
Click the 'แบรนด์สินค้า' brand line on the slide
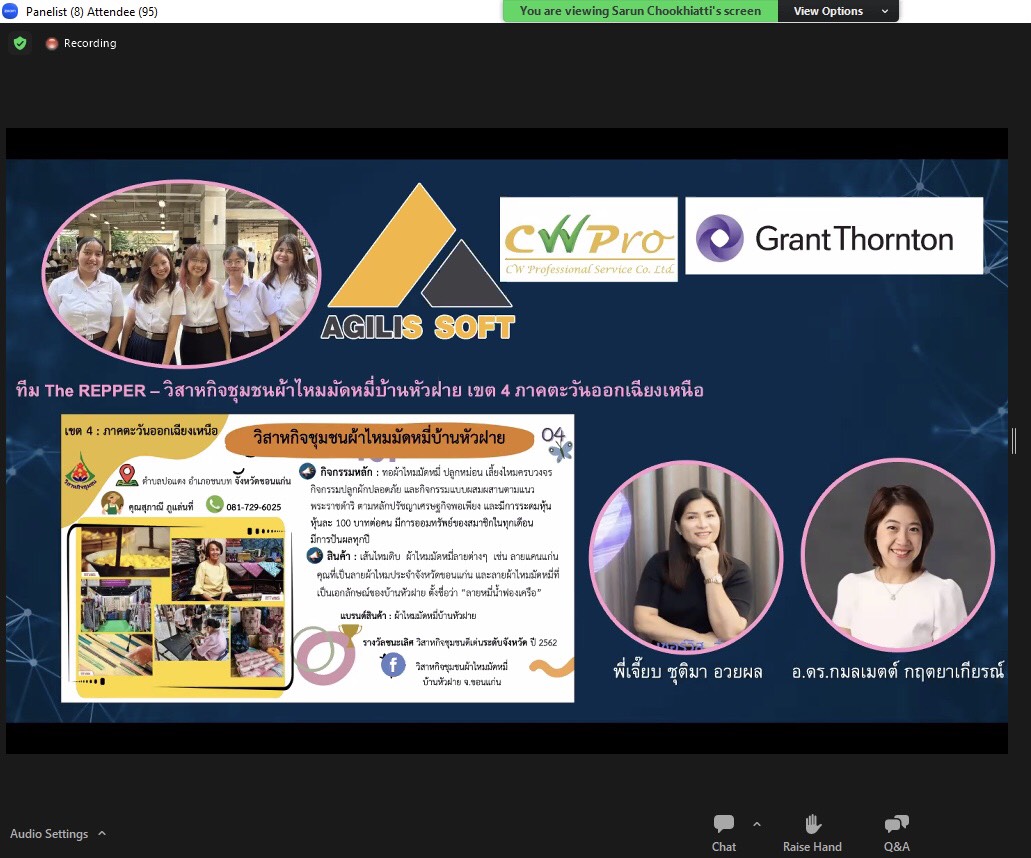click(x=408, y=615)
